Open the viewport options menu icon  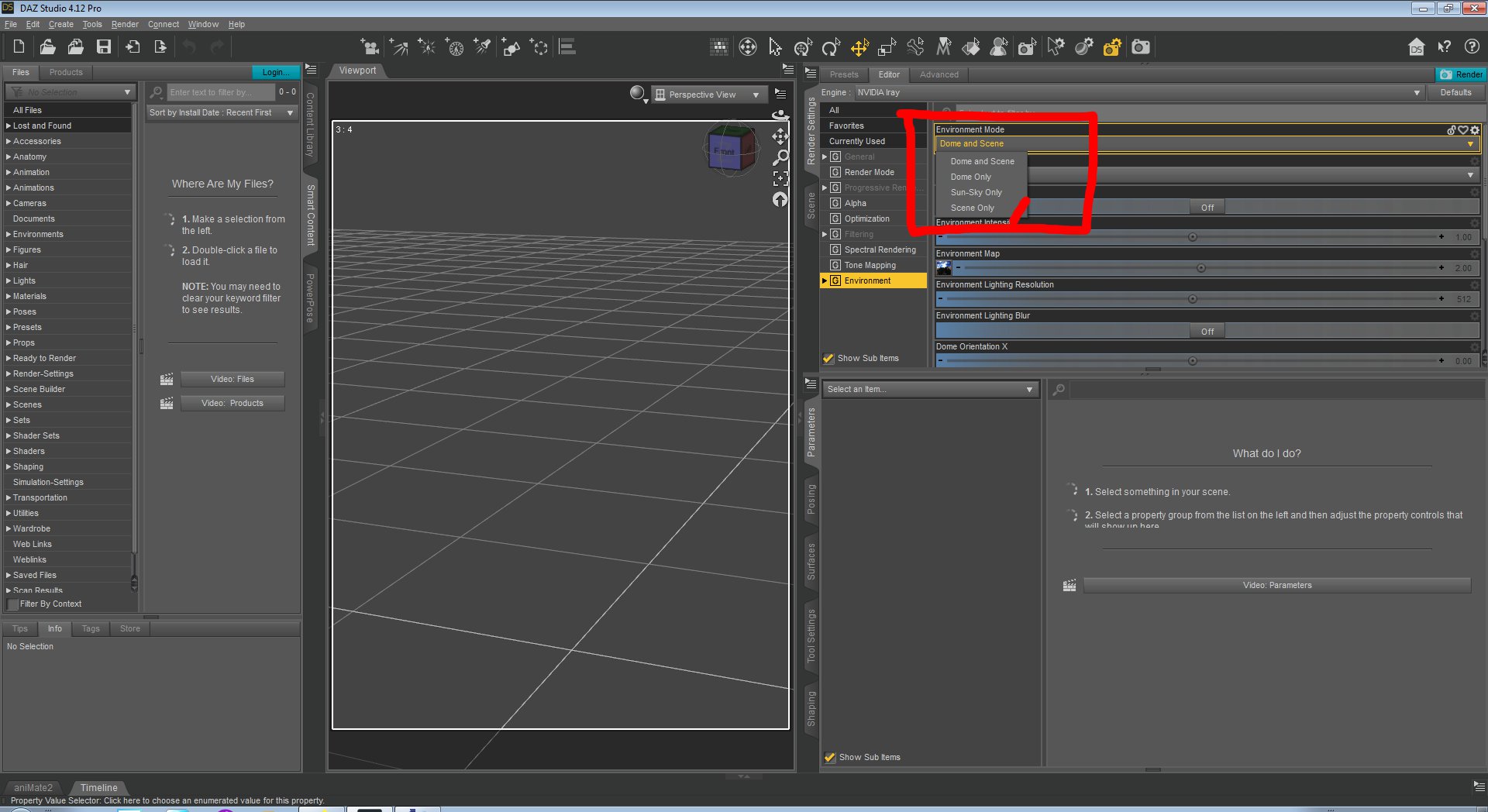(780, 94)
